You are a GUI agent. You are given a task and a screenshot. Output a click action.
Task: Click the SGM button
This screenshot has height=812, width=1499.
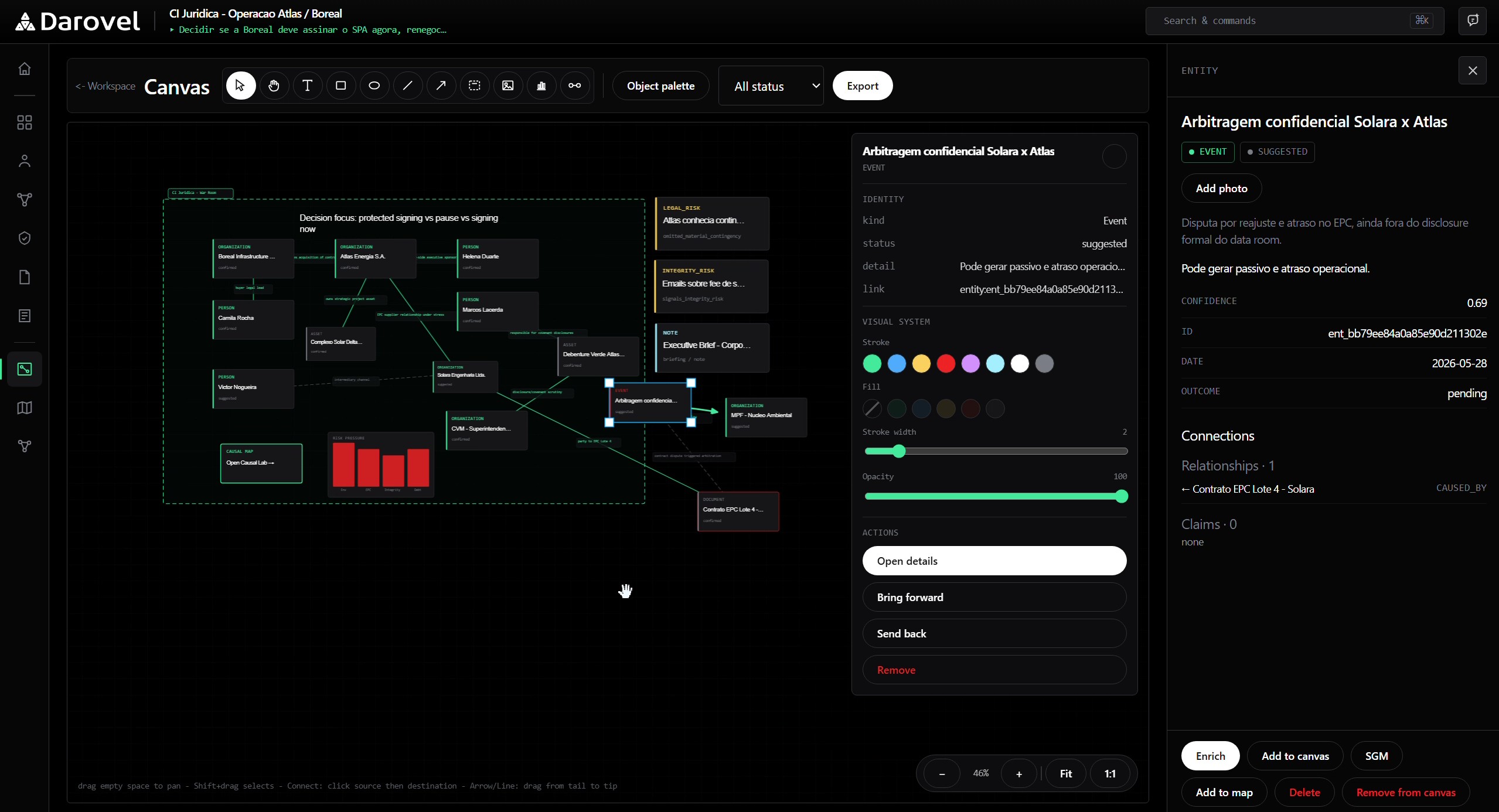pyautogui.click(x=1377, y=756)
